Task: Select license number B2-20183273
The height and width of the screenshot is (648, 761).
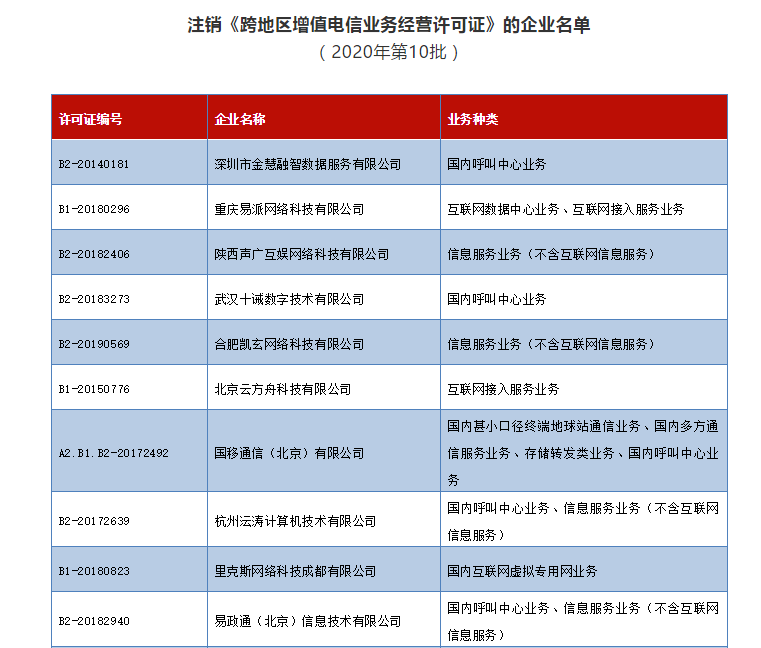Action: [94, 299]
